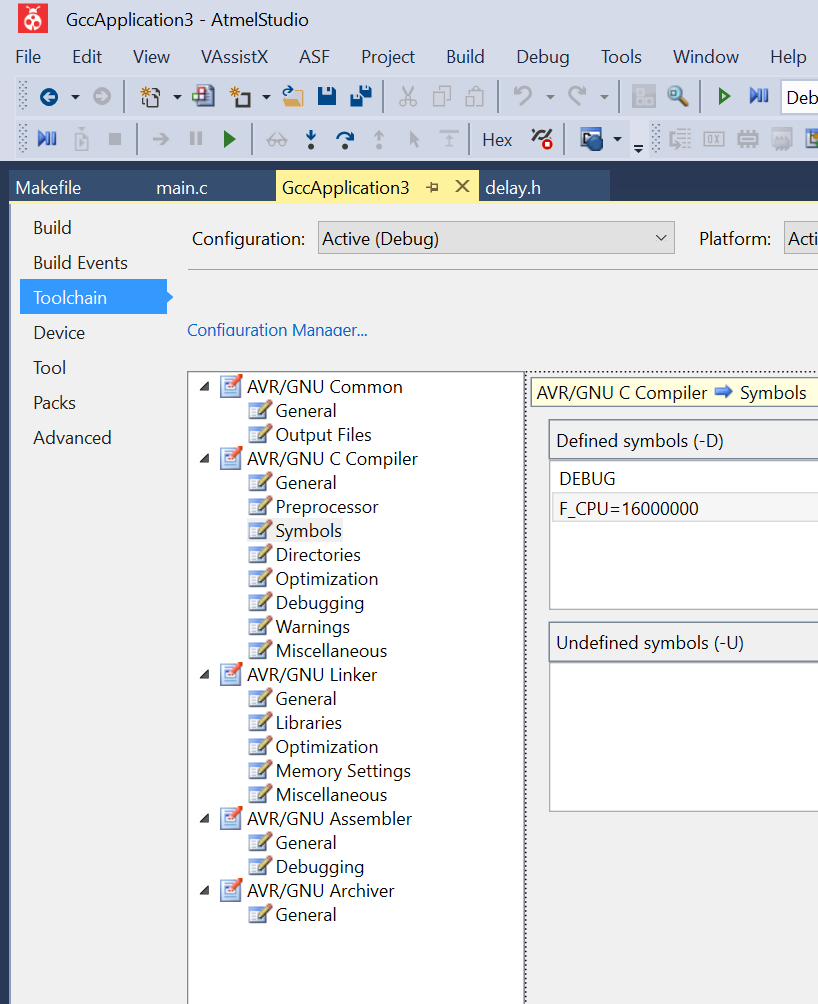Open the ASF menu
This screenshot has width=818, height=1004.
tap(314, 56)
